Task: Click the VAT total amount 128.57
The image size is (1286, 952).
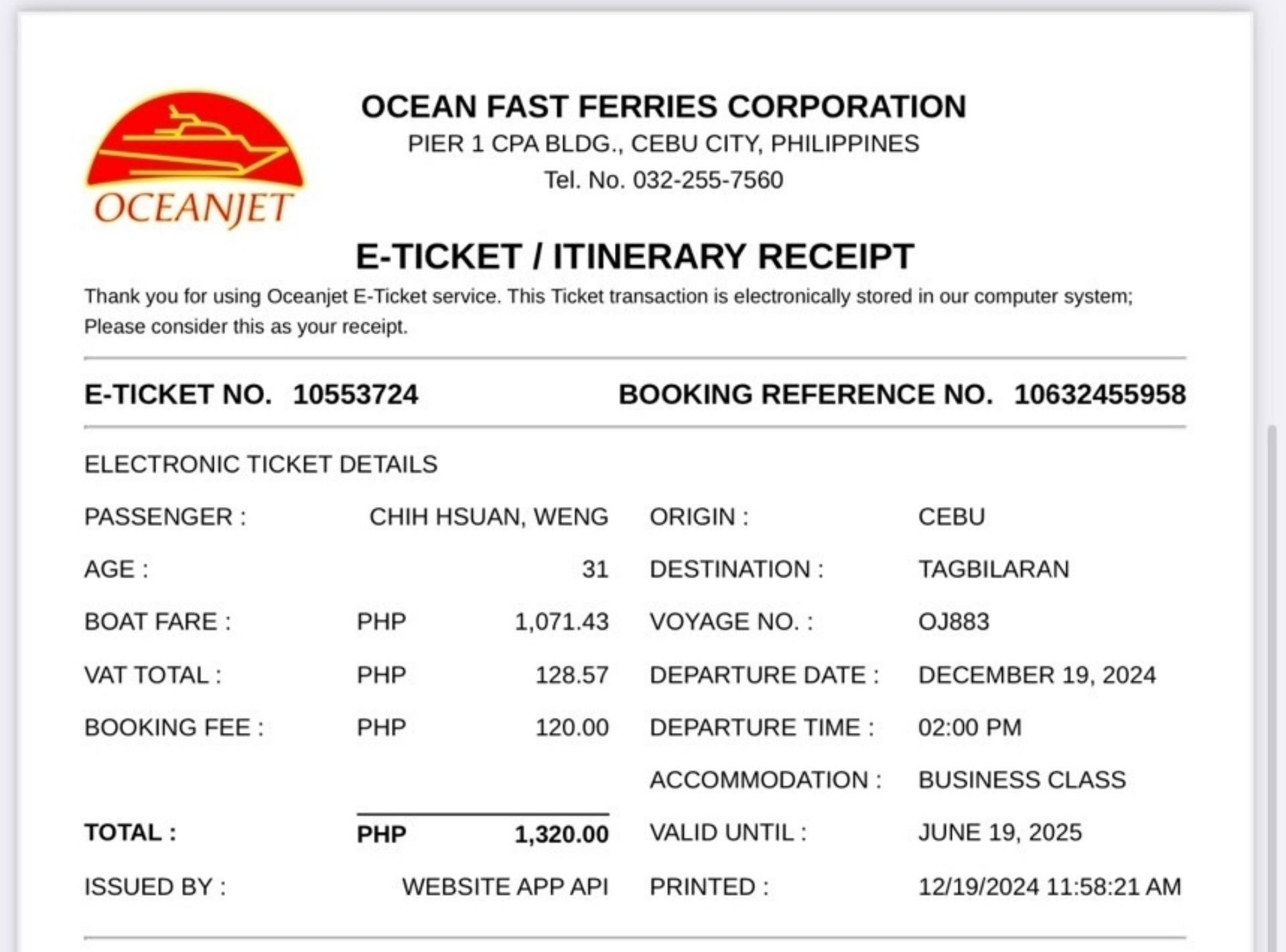Action: (x=572, y=675)
